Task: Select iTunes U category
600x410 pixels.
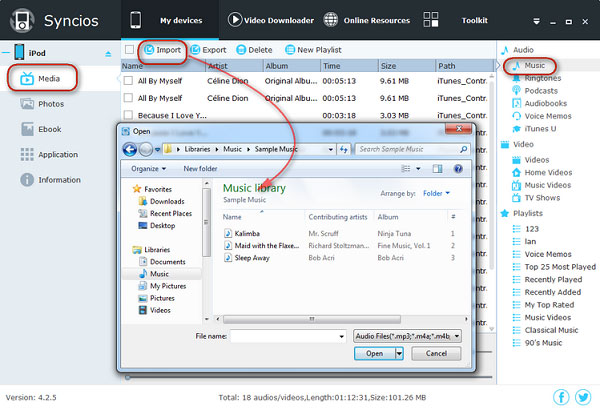Action: tap(534, 129)
